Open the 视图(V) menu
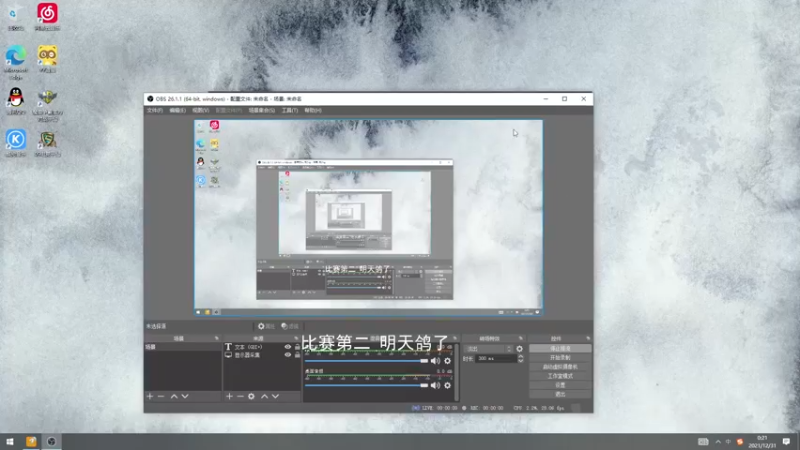The width and height of the screenshot is (800, 450). [x=201, y=110]
